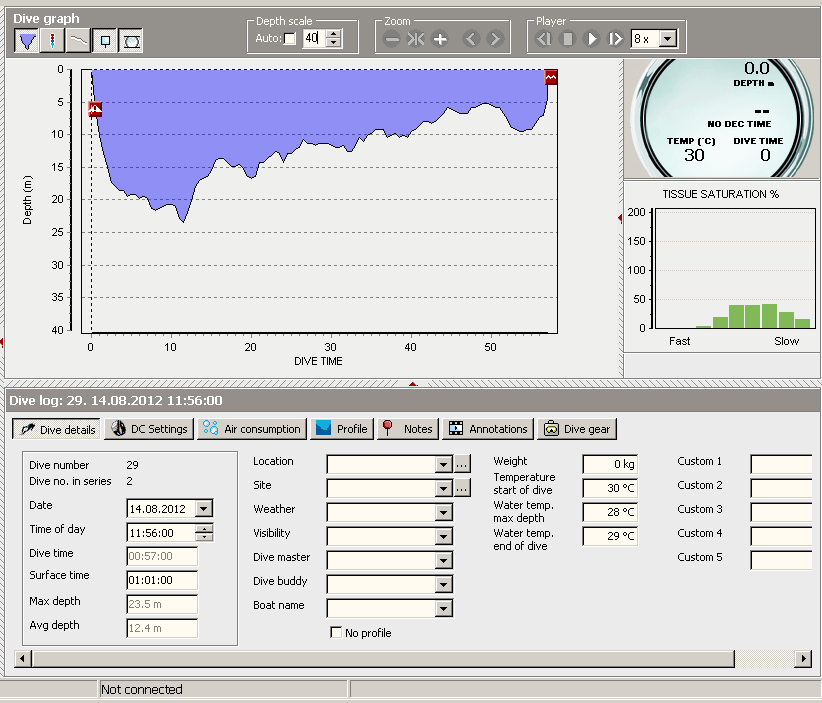Click the Water temp. max depth field
The height and width of the screenshot is (703, 822).
(x=610, y=512)
